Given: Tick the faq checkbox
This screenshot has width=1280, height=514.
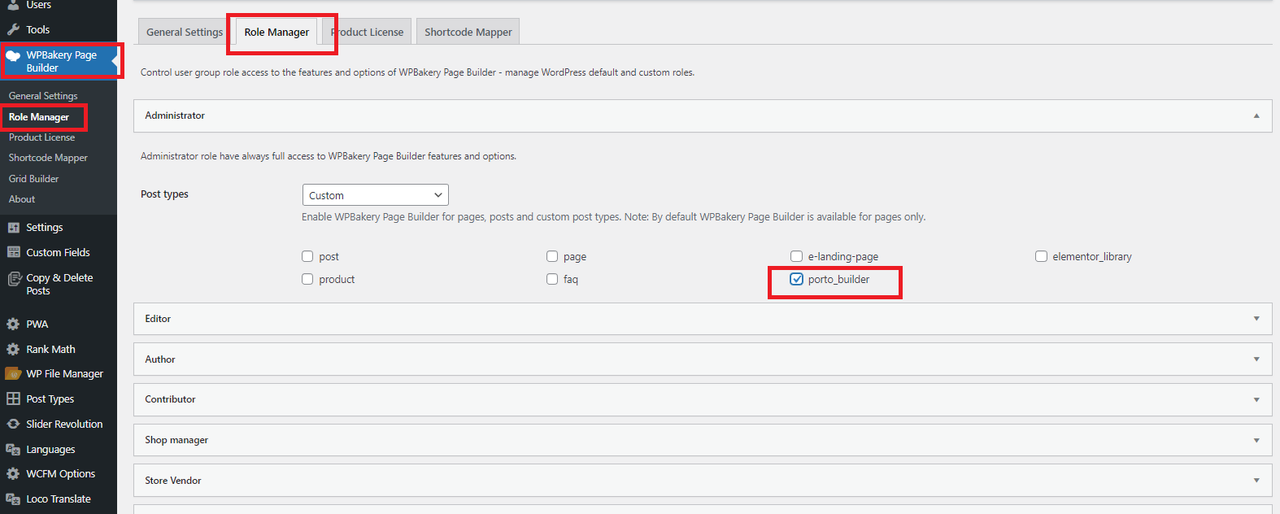Looking at the screenshot, I should click(552, 279).
